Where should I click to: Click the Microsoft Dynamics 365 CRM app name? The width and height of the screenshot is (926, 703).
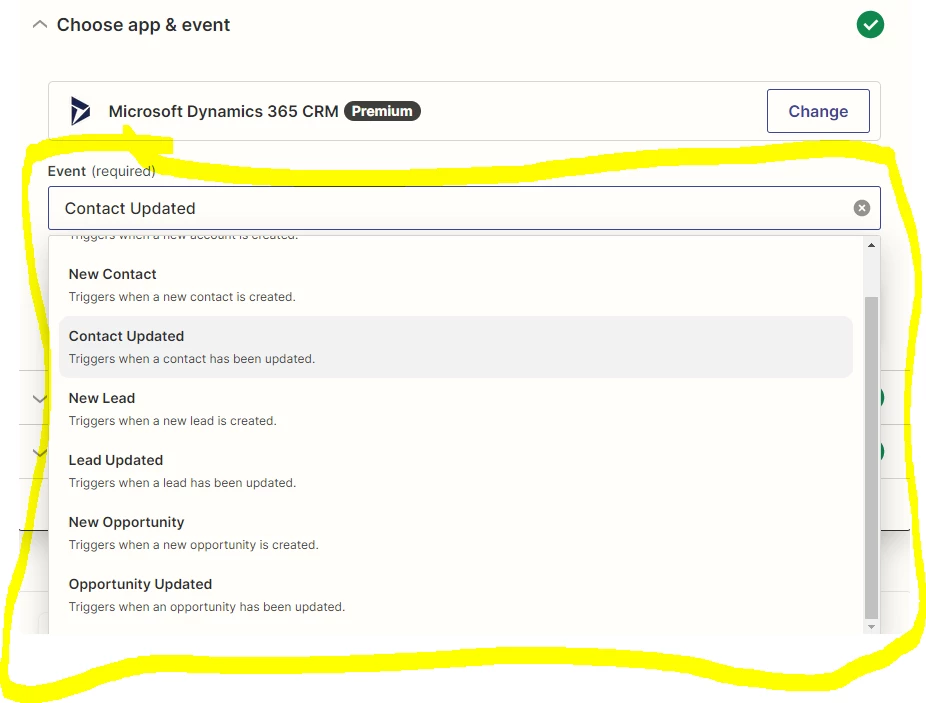coord(223,111)
